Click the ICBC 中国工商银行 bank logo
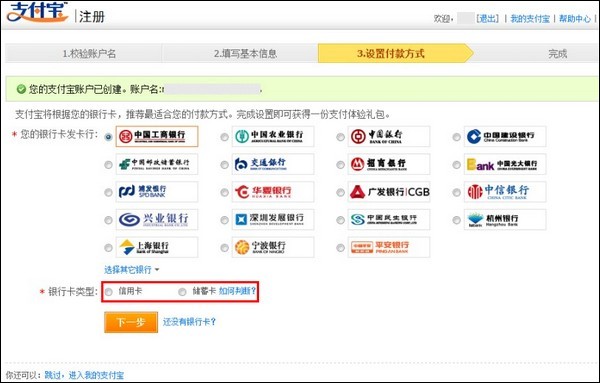Image resolution: width=600 pixels, height=383 pixels. 157,136
